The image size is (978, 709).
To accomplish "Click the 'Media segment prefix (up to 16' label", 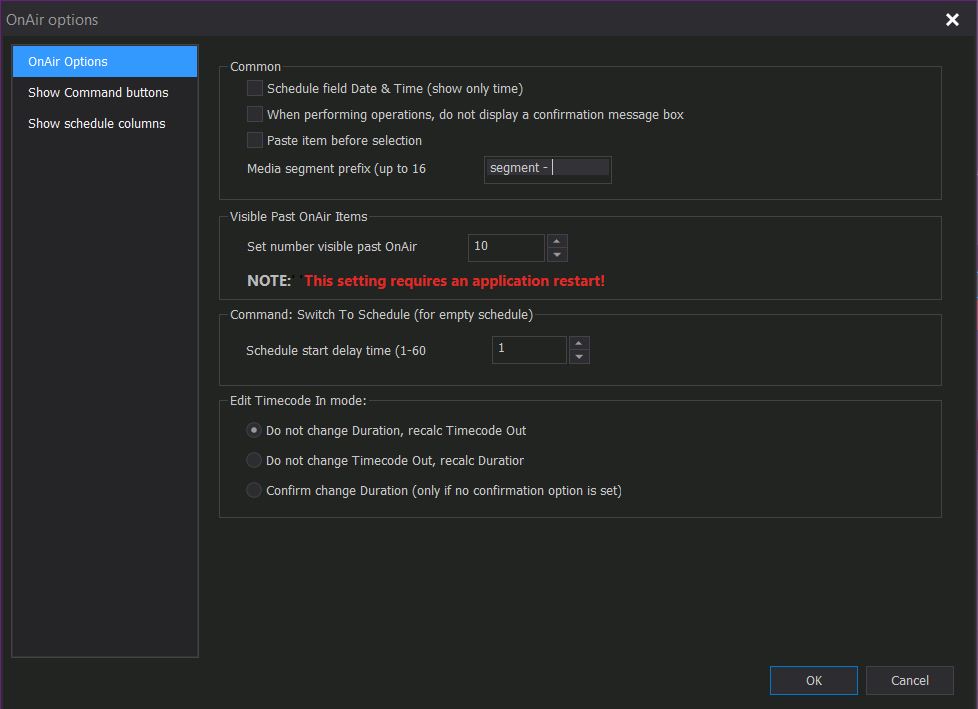I will pos(336,169).
